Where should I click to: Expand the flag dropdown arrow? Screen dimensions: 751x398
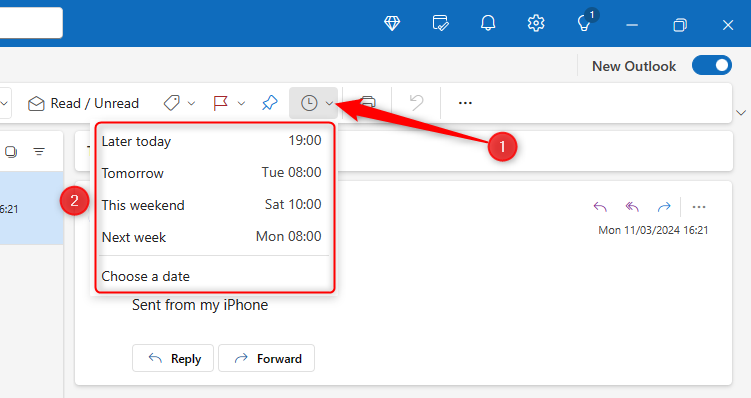click(241, 103)
